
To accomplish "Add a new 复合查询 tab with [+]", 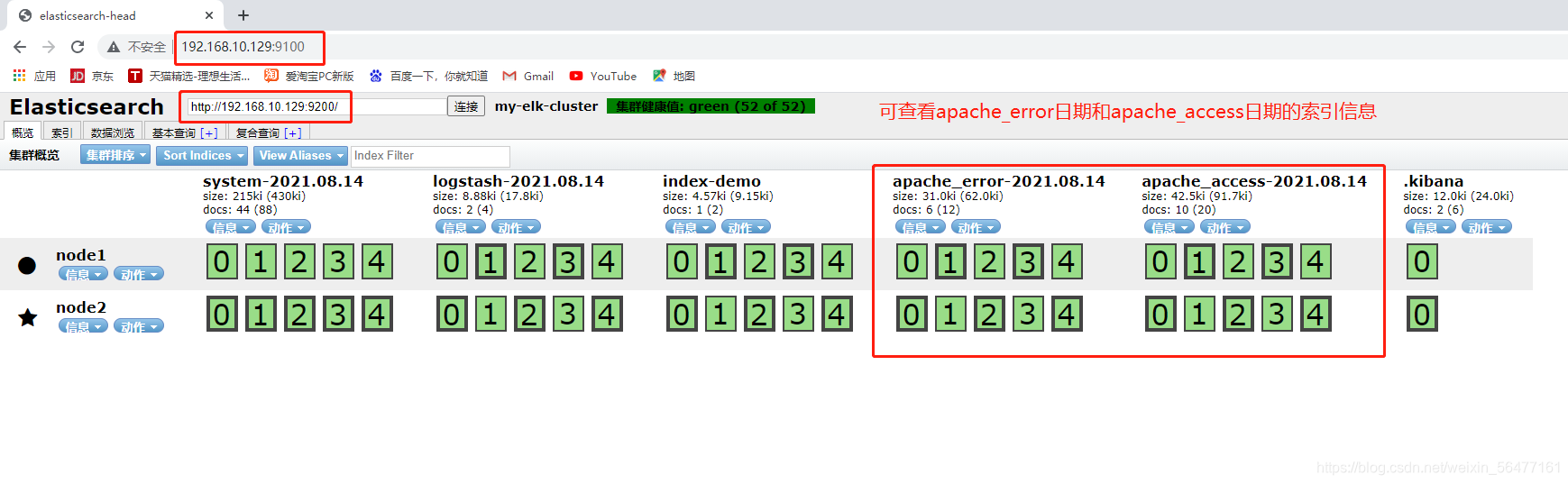I will pyautogui.click(x=293, y=132).
